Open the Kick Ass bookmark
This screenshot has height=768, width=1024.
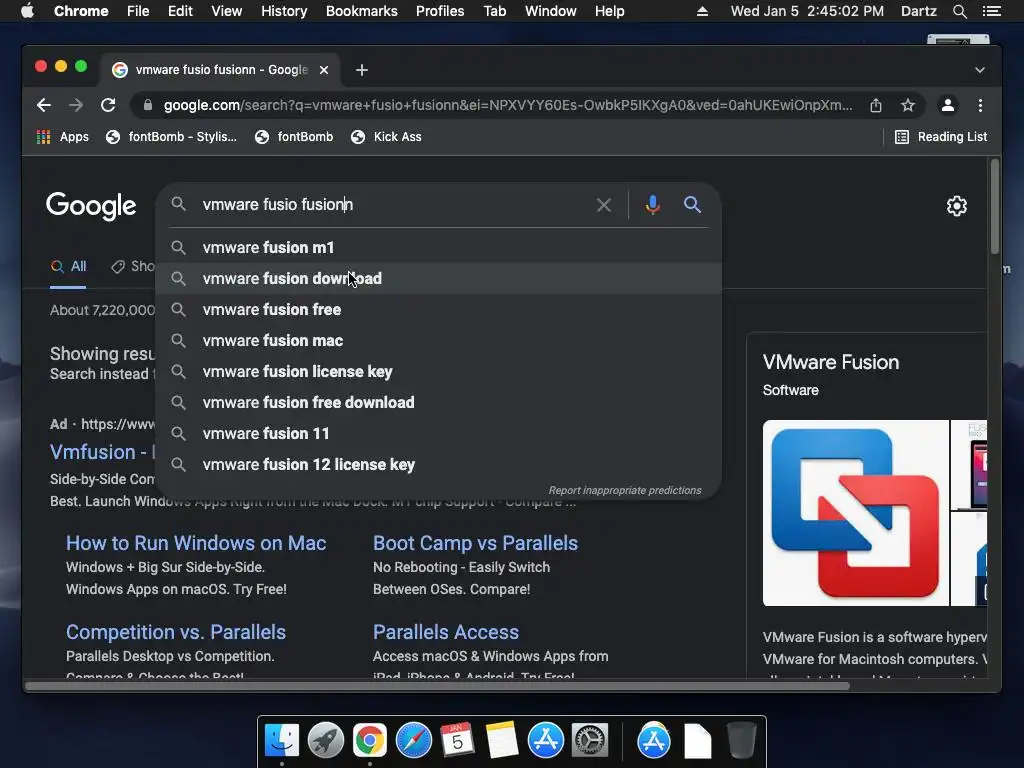tap(386, 136)
